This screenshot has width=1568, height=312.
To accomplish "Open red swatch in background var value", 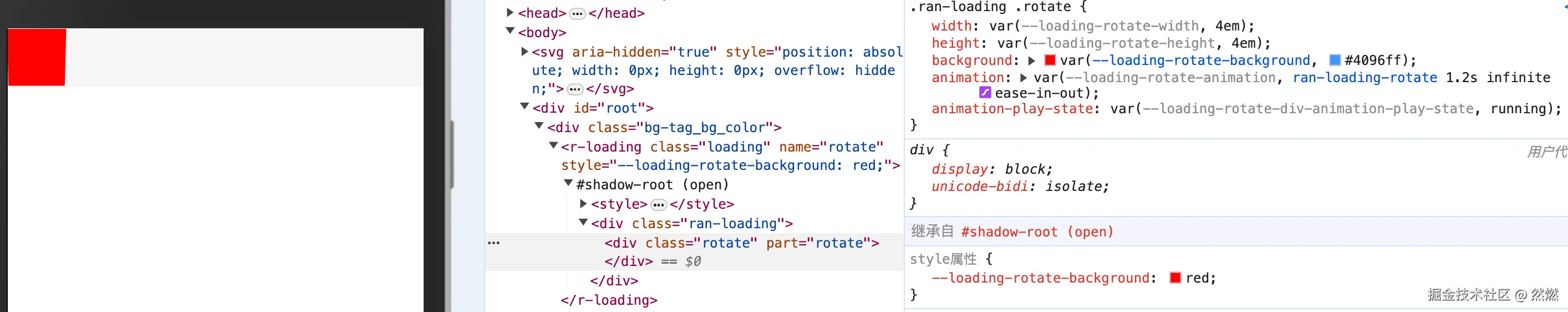I will (x=1050, y=60).
